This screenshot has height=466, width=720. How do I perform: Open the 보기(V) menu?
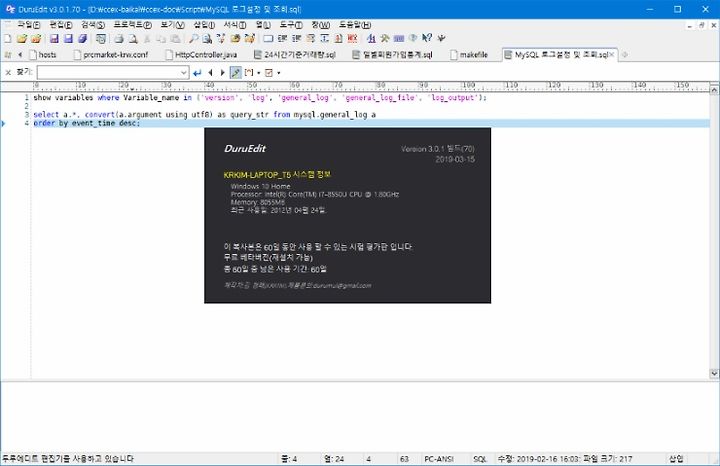pos(173,25)
